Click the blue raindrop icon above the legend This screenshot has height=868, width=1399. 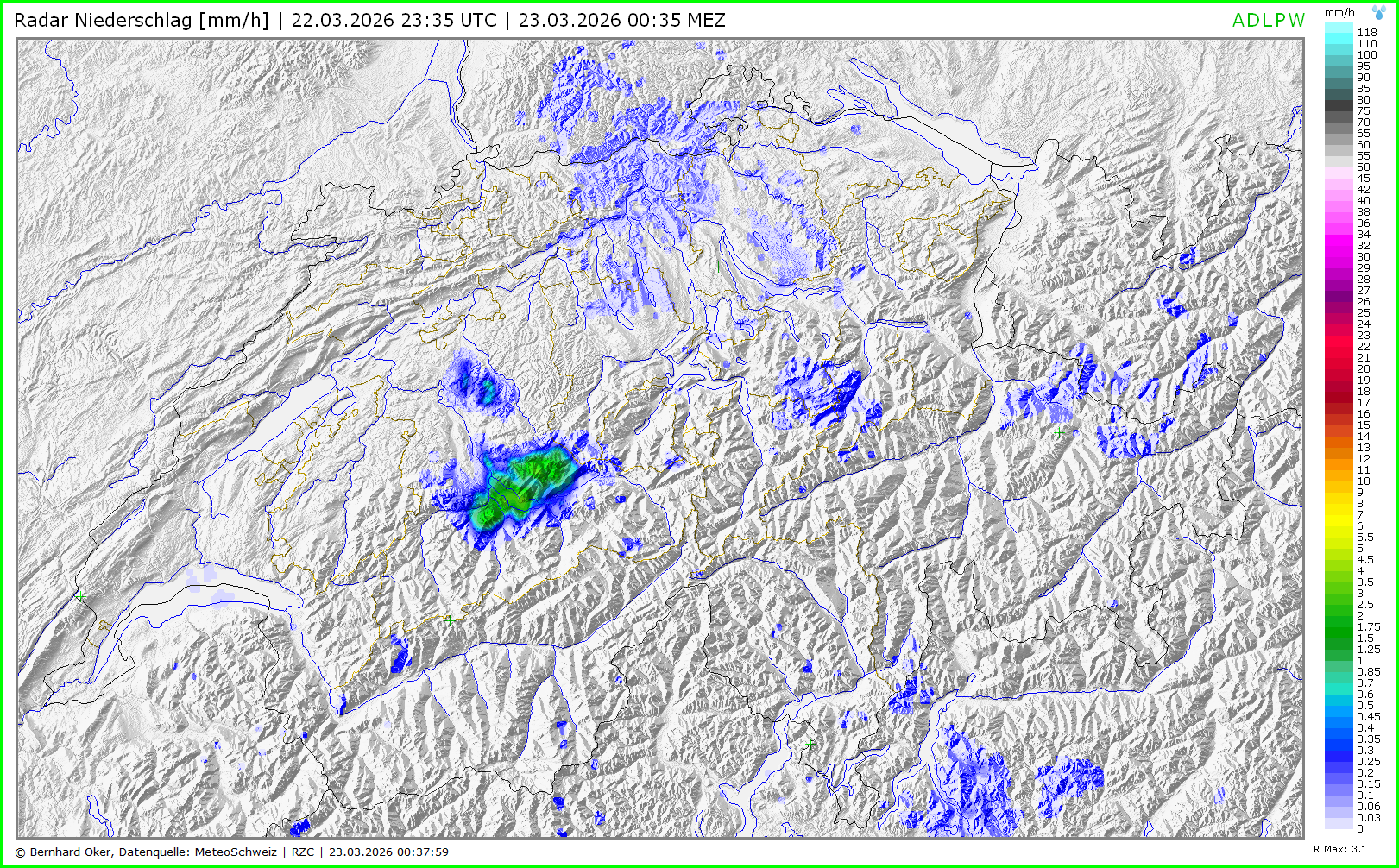tap(1379, 13)
